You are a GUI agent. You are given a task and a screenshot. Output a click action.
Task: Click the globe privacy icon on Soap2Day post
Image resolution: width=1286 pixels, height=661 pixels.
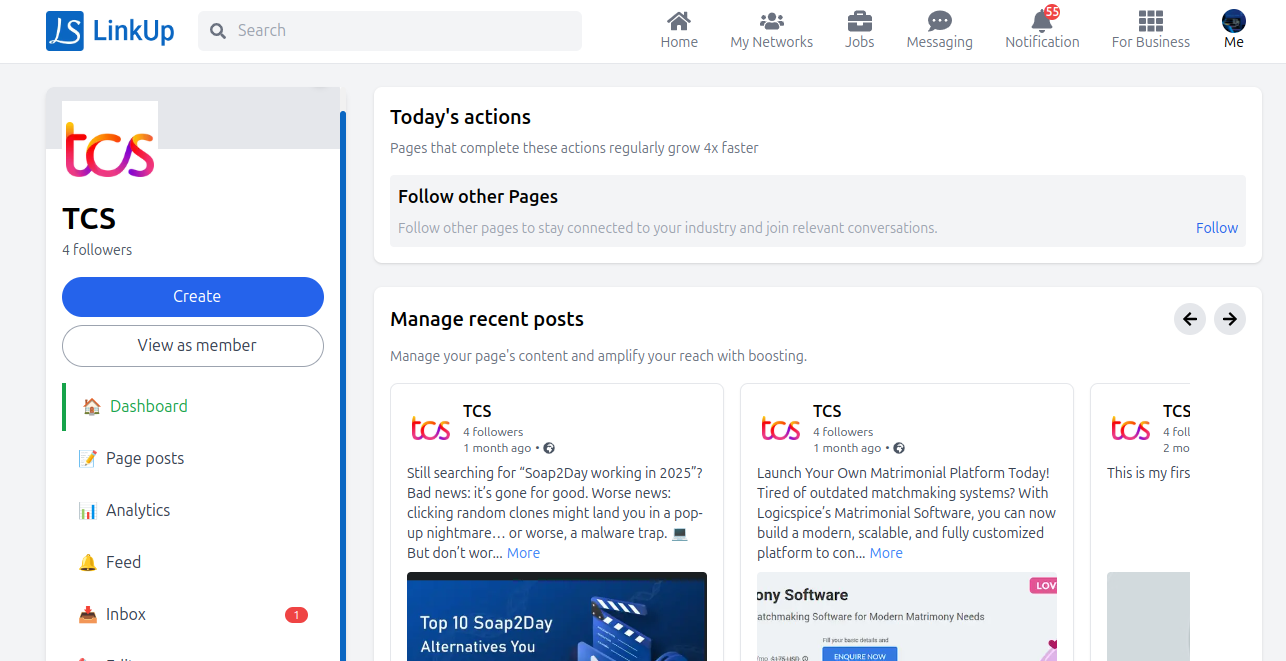pos(548,448)
